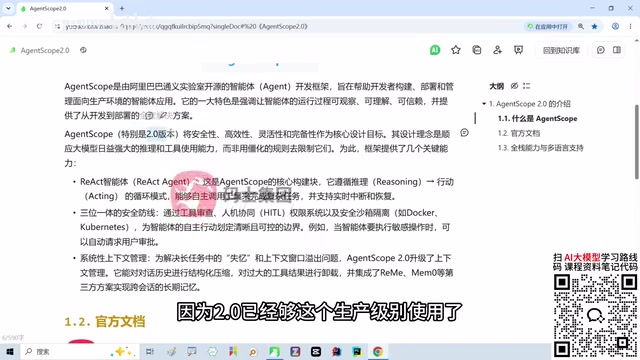Click the blue bookmark star icon
The width and height of the screenshot is (640, 360).
pos(595,26)
